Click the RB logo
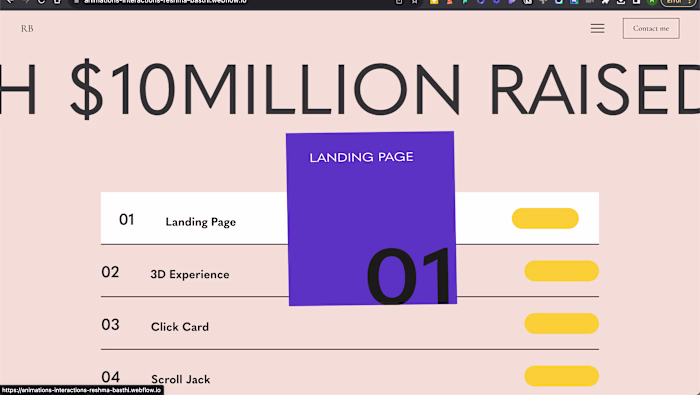Image resolution: width=700 pixels, height=395 pixels. pos(27,29)
